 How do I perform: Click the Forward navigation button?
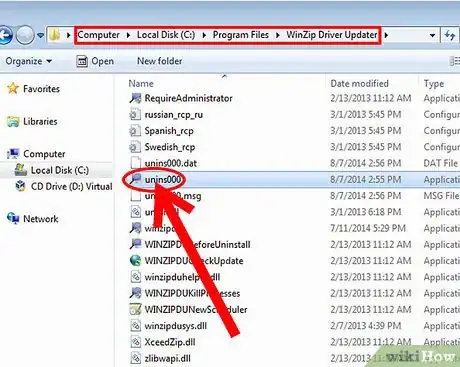[25, 35]
